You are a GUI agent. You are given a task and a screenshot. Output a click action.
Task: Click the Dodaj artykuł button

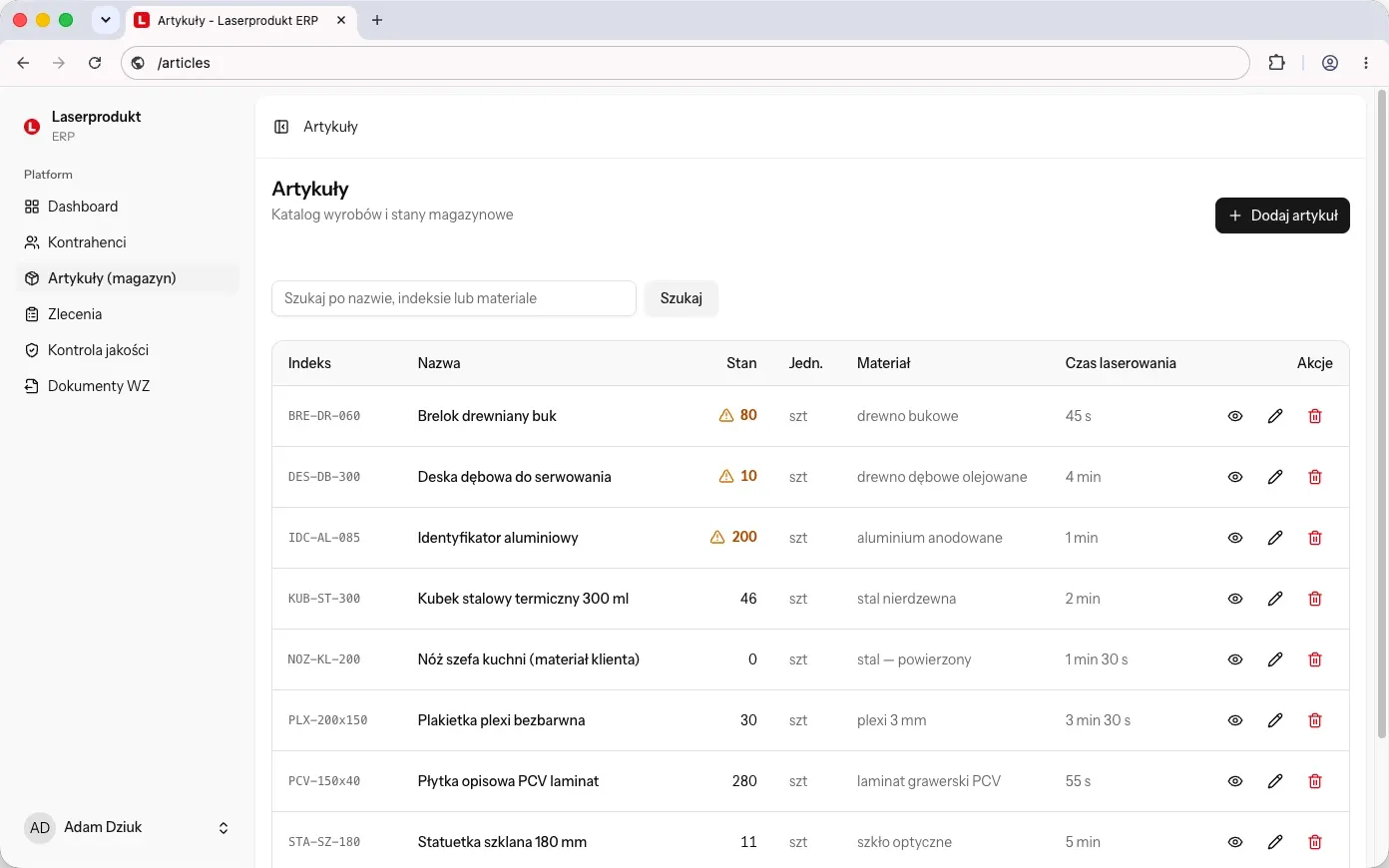(1282, 216)
